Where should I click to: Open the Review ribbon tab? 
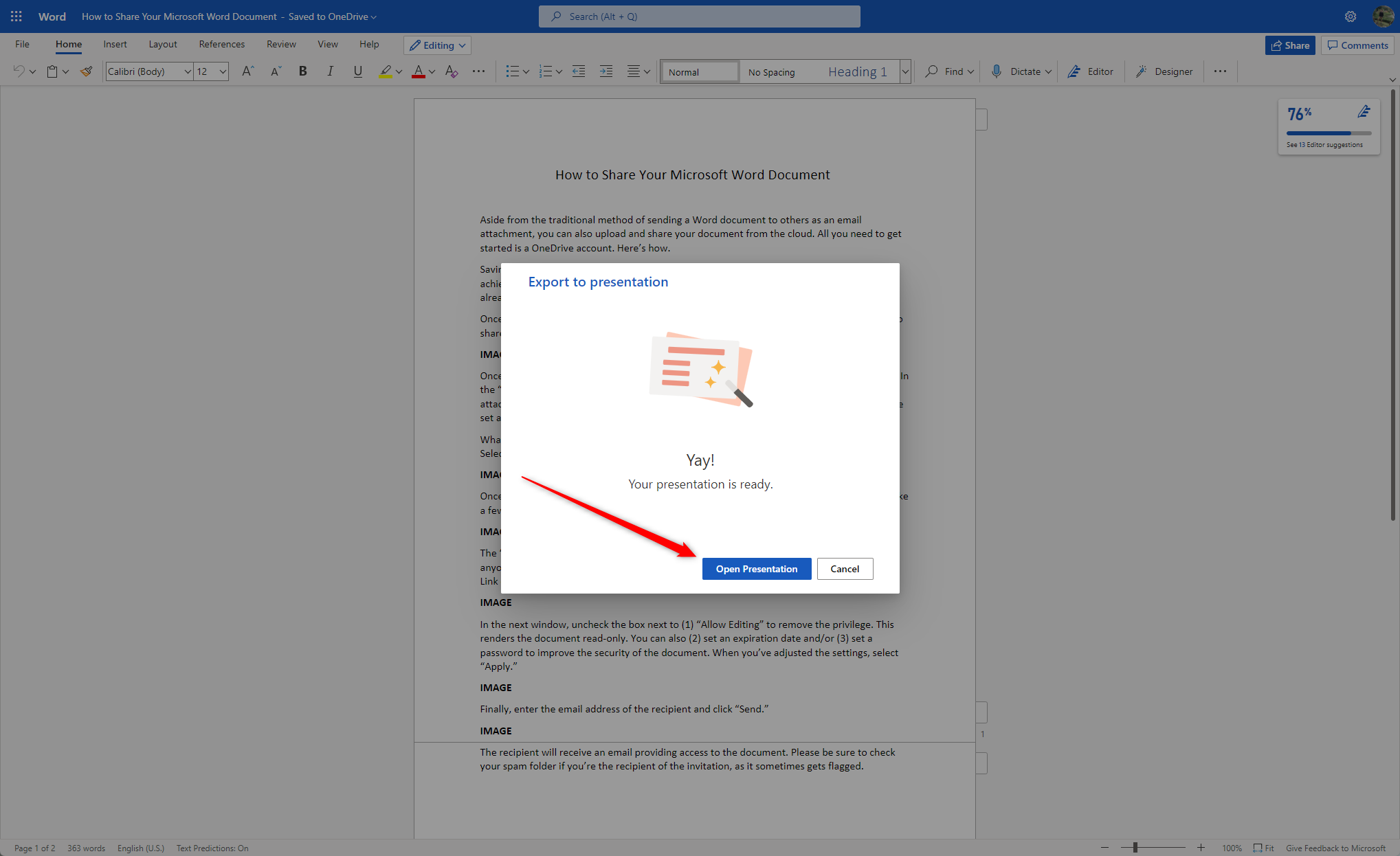[281, 44]
